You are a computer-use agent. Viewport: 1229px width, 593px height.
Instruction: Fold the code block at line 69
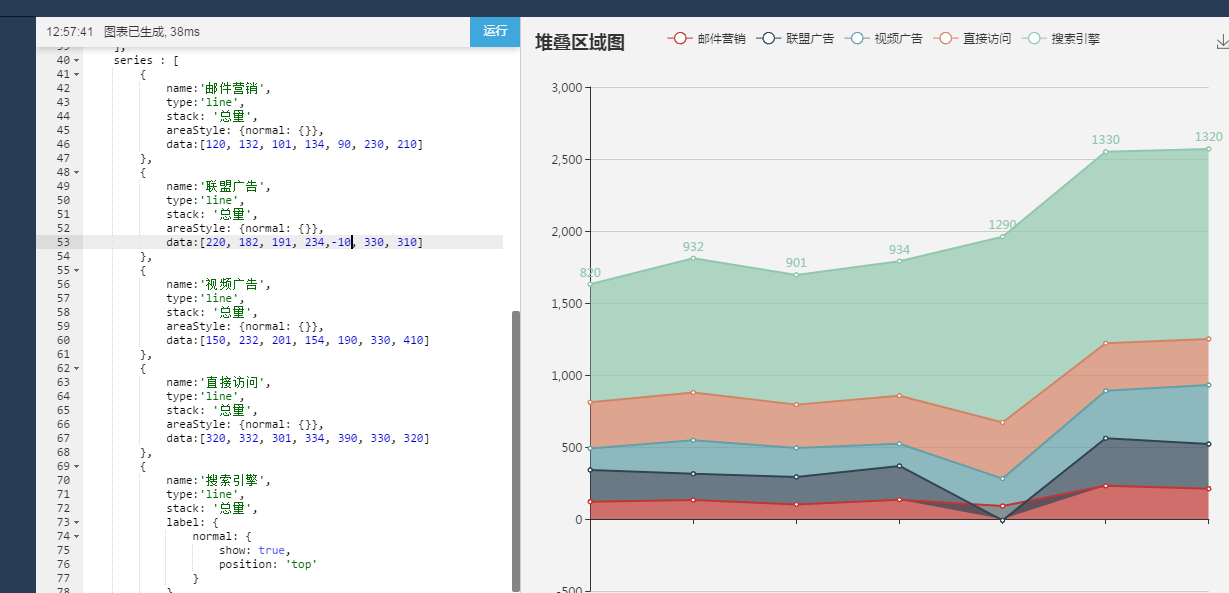point(77,466)
